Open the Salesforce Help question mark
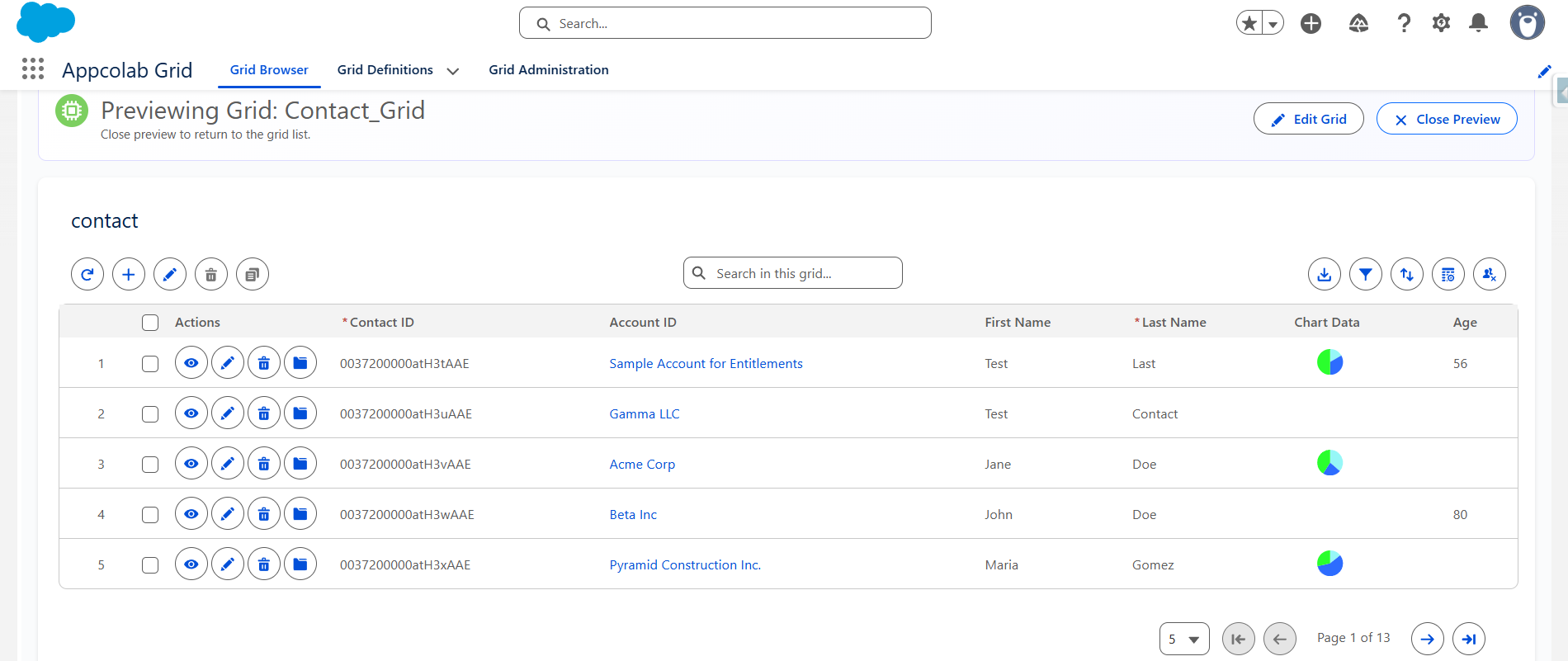 click(1404, 23)
